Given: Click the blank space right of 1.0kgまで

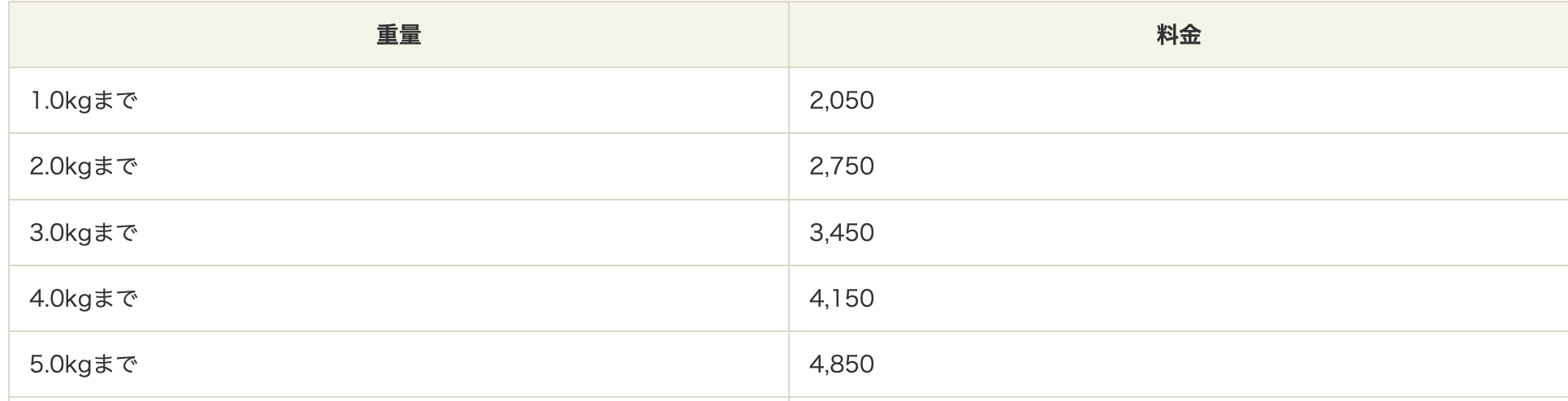Looking at the screenshot, I should tap(463, 101).
